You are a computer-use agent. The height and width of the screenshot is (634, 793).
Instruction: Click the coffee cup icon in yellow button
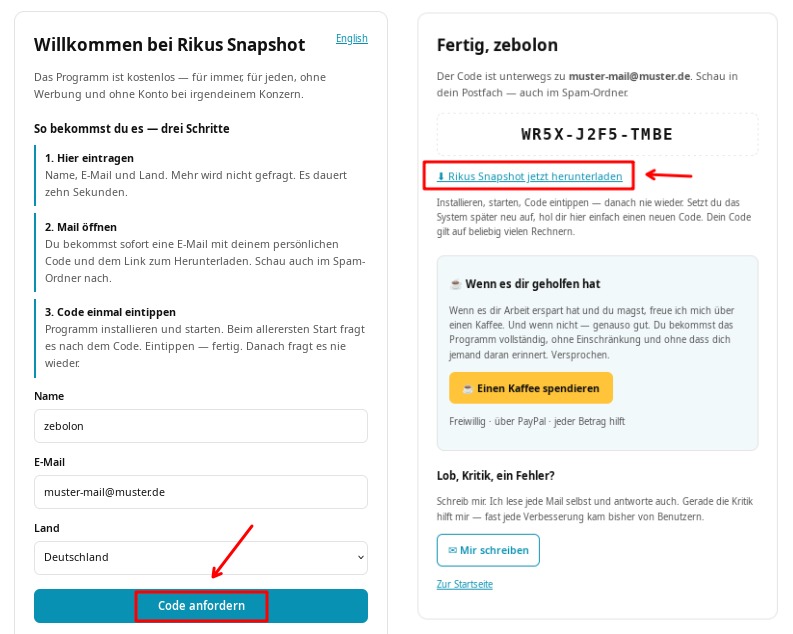pos(468,389)
